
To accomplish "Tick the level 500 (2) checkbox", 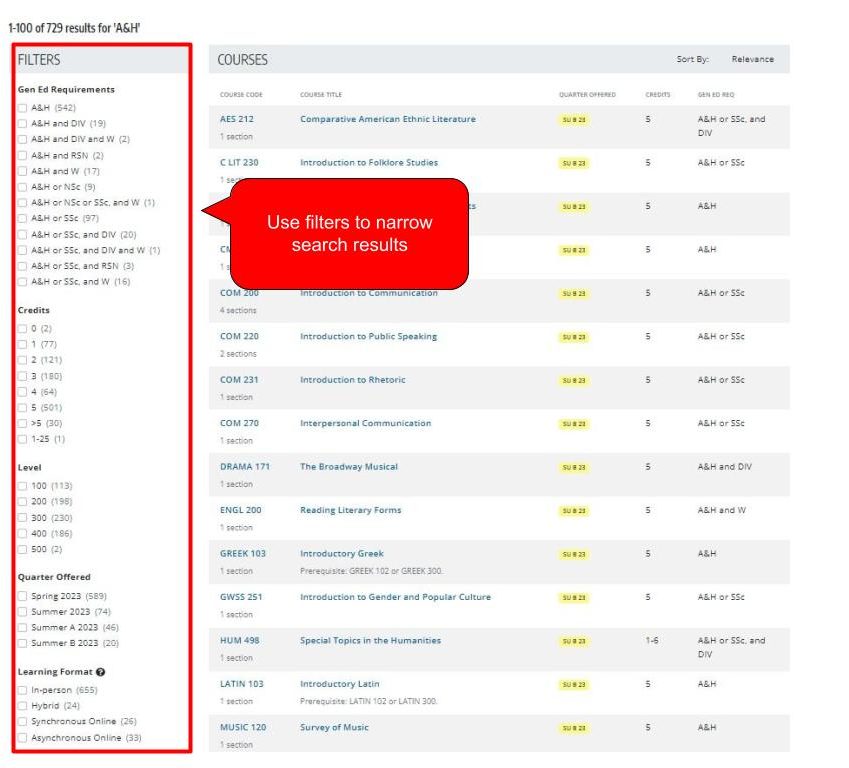I will point(22,550).
